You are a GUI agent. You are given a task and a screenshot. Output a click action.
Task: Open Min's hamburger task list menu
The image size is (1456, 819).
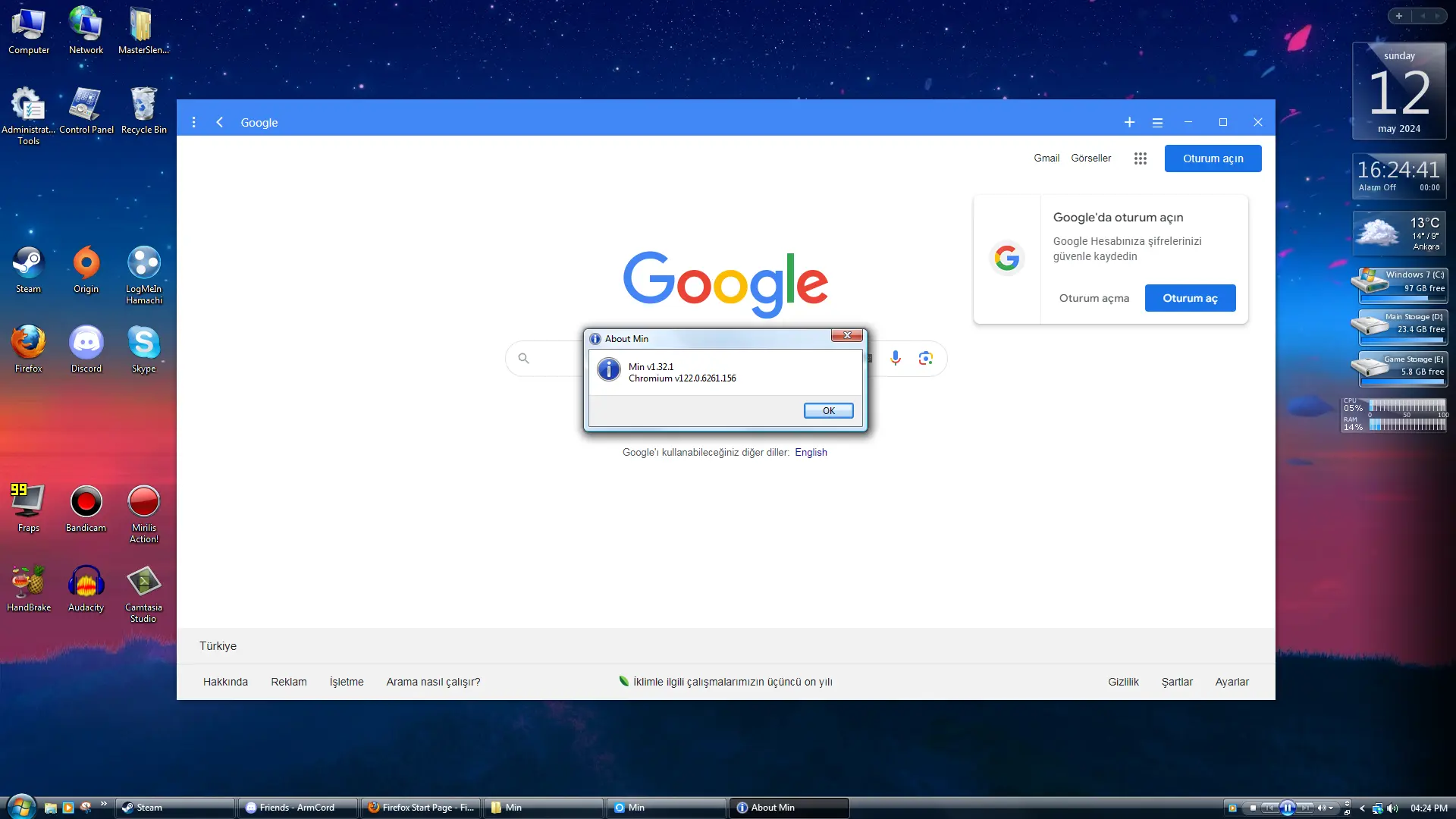click(x=1157, y=122)
